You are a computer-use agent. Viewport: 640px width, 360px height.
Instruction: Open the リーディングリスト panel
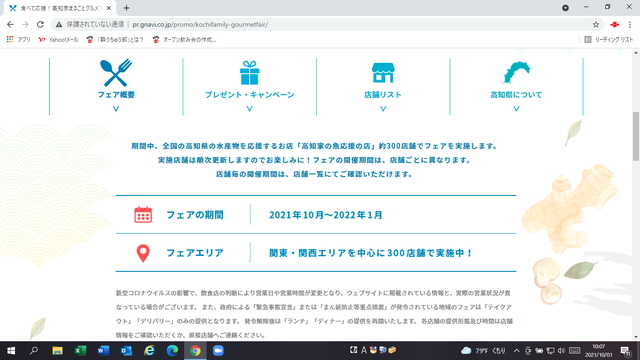coord(609,40)
